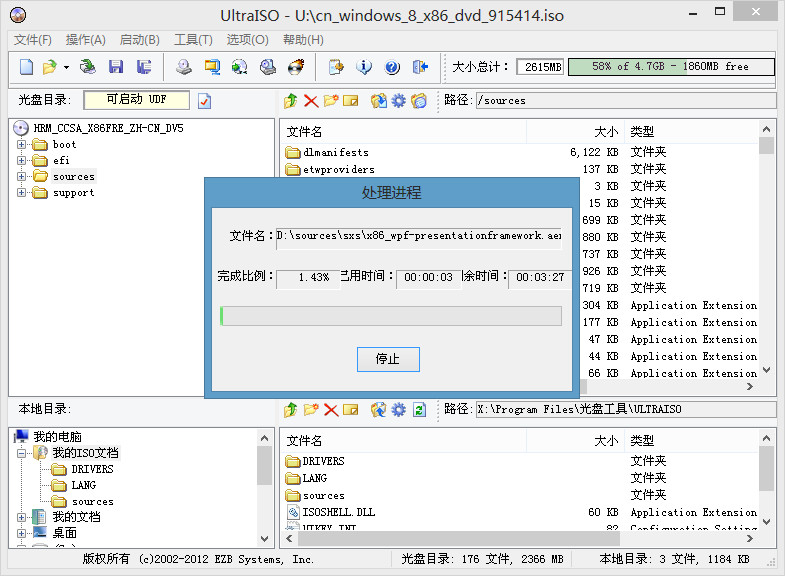The image size is (785, 576).
Task: Click red X delete in local directory toolbar
Action: [331, 410]
